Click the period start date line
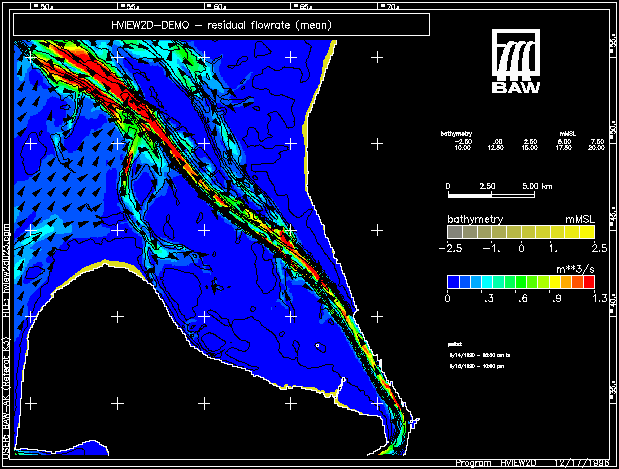Image resolution: width=619 pixels, height=469 pixels. click(480, 355)
